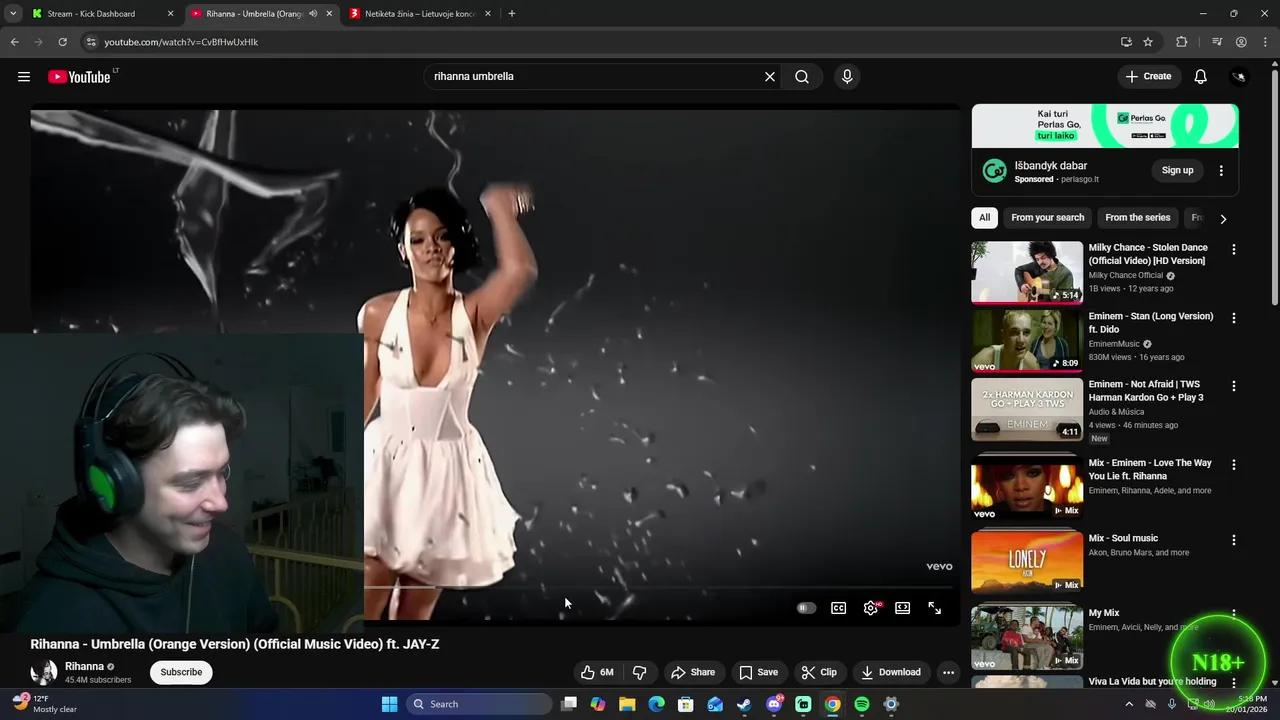Go to YouTube home via logo

(x=79, y=77)
